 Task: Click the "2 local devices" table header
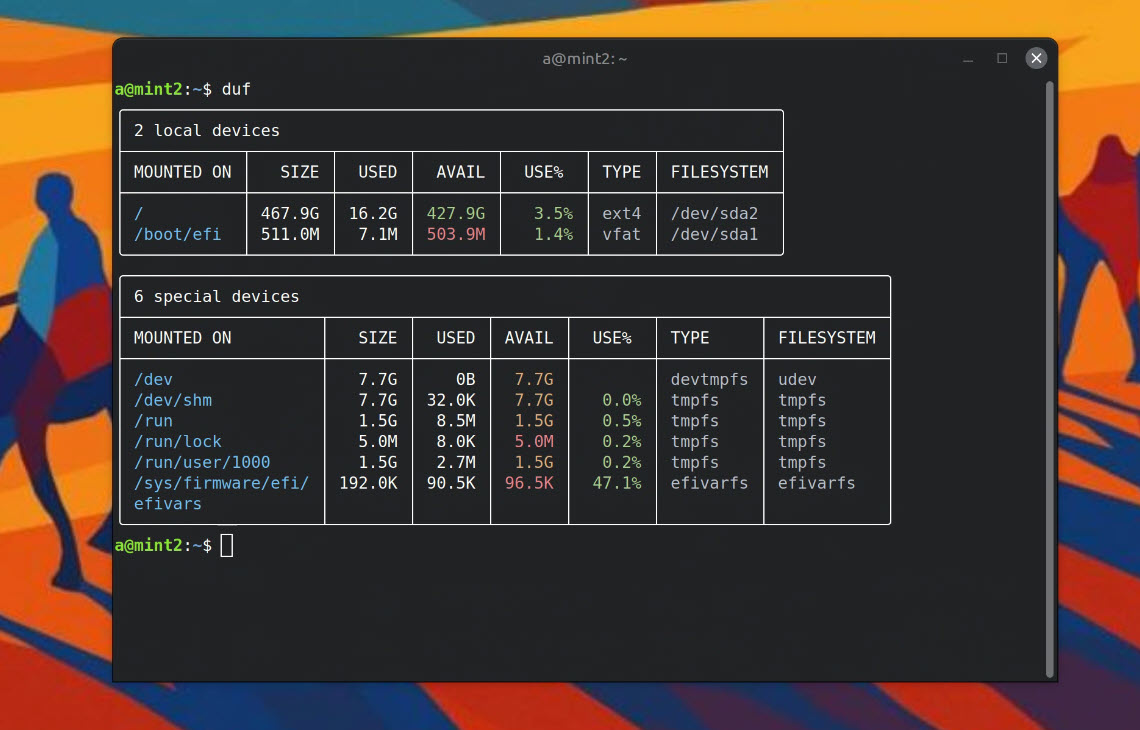(x=207, y=130)
